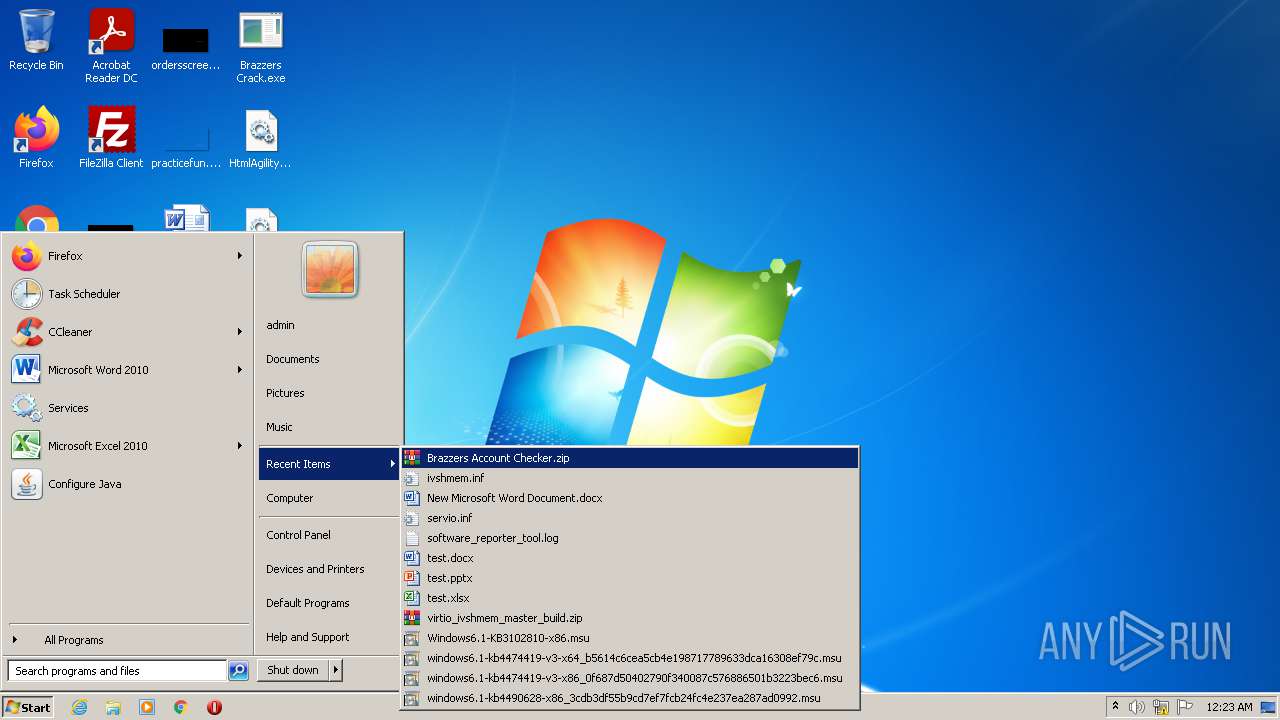This screenshot has height=720, width=1280.
Task: Click the Start button
Action: [x=28, y=707]
